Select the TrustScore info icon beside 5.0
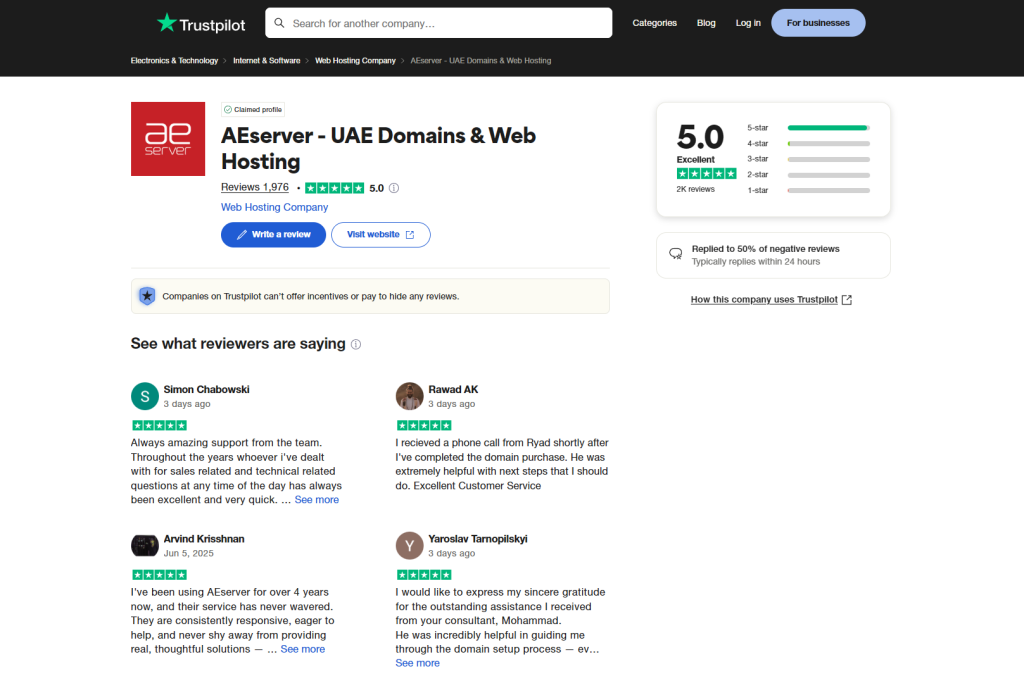Viewport: 1024px width, 695px height. click(x=394, y=188)
